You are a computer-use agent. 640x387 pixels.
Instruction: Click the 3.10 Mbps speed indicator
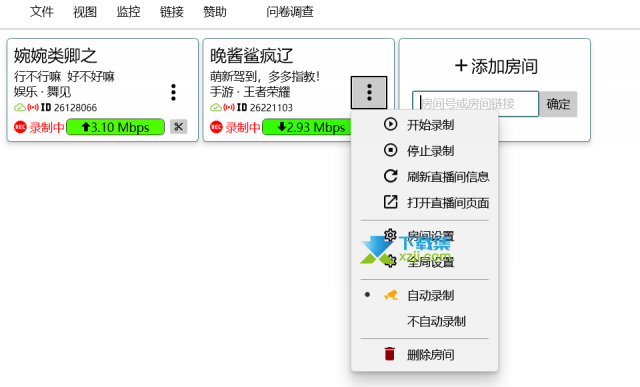pos(116,127)
